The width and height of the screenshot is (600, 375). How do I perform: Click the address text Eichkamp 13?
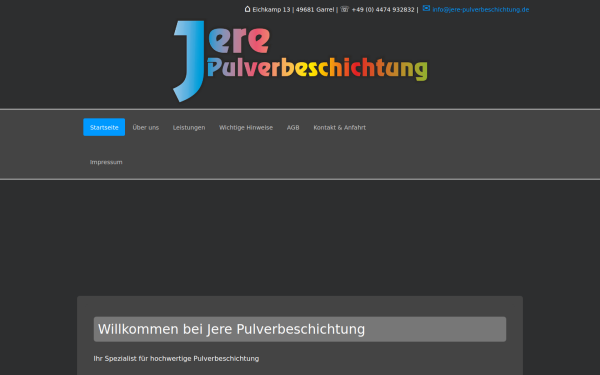point(271,10)
